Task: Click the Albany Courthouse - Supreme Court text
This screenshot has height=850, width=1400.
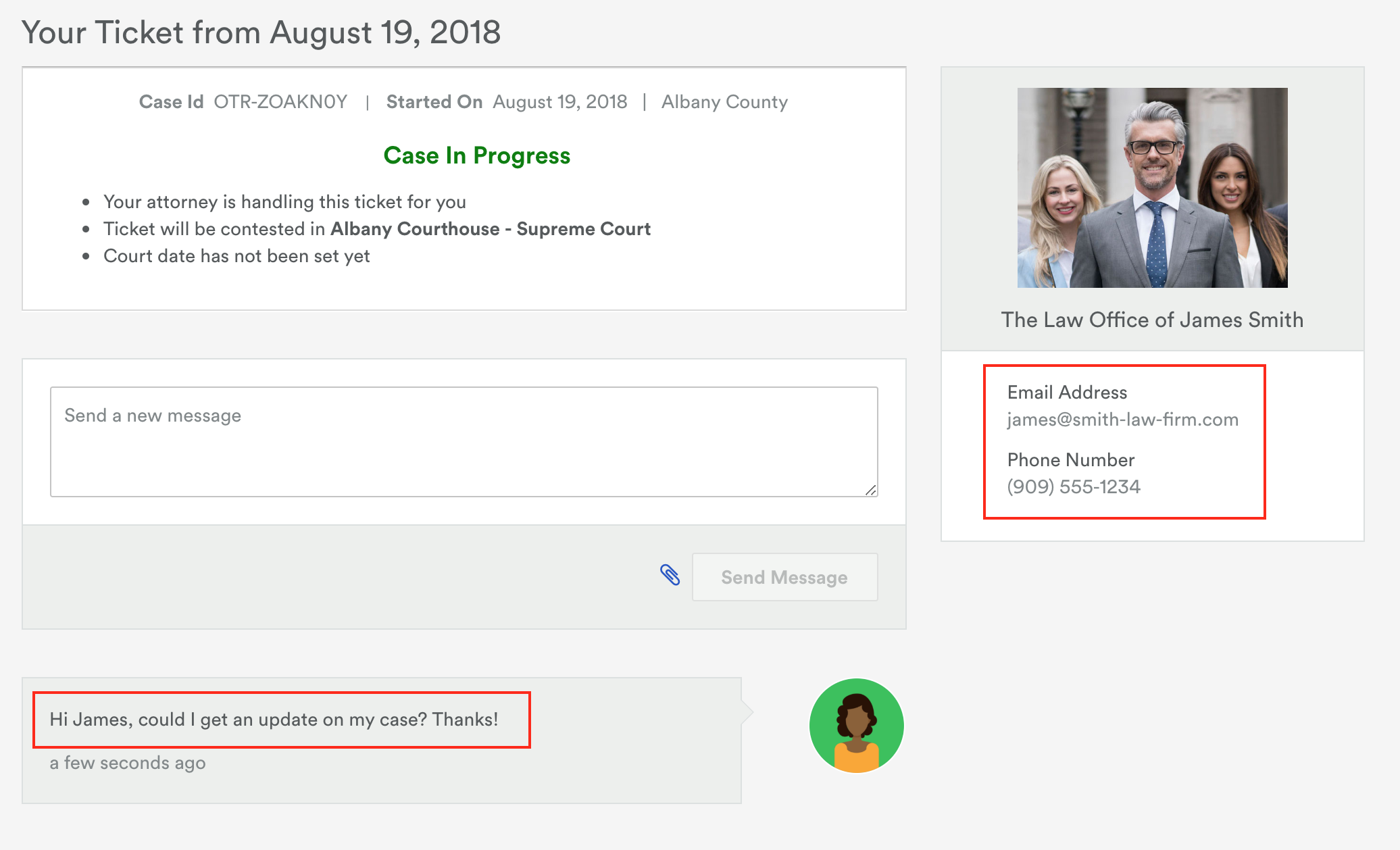Action: coord(490,229)
